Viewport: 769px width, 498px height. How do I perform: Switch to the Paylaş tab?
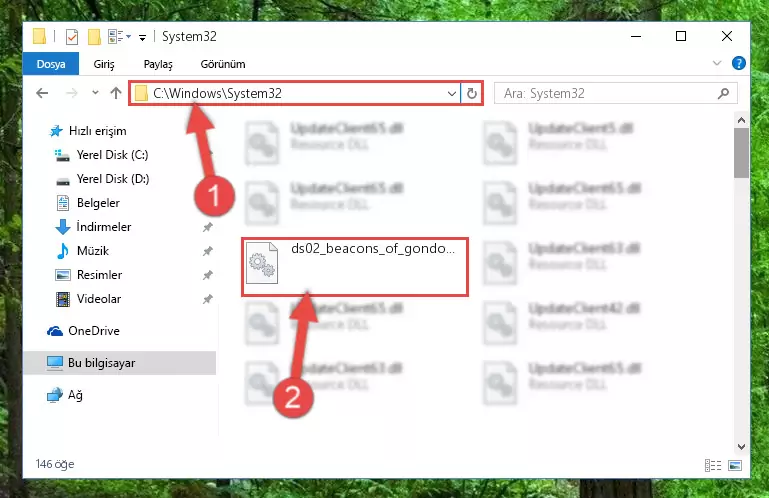(158, 64)
